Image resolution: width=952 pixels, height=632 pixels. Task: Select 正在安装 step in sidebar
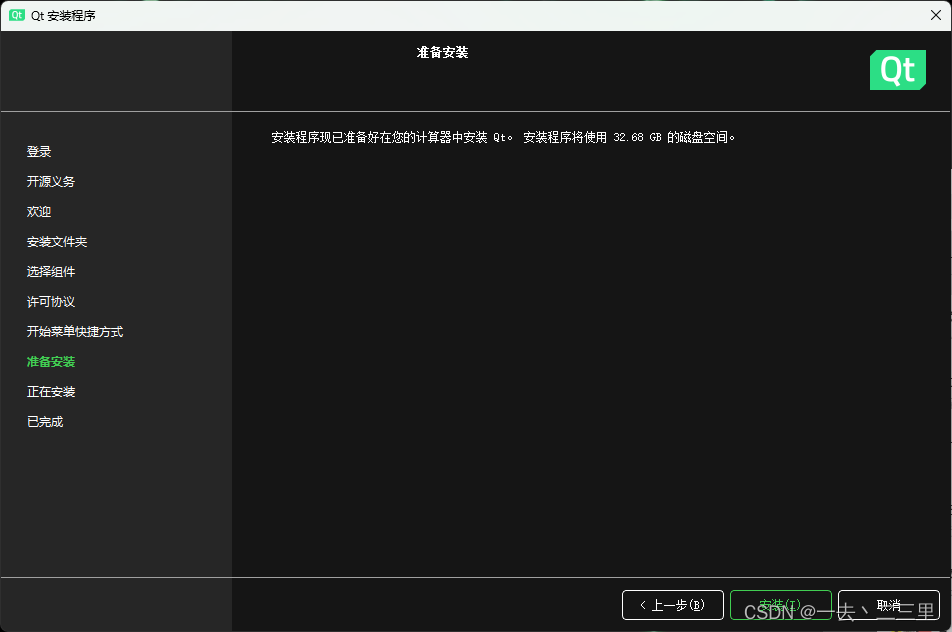(51, 392)
